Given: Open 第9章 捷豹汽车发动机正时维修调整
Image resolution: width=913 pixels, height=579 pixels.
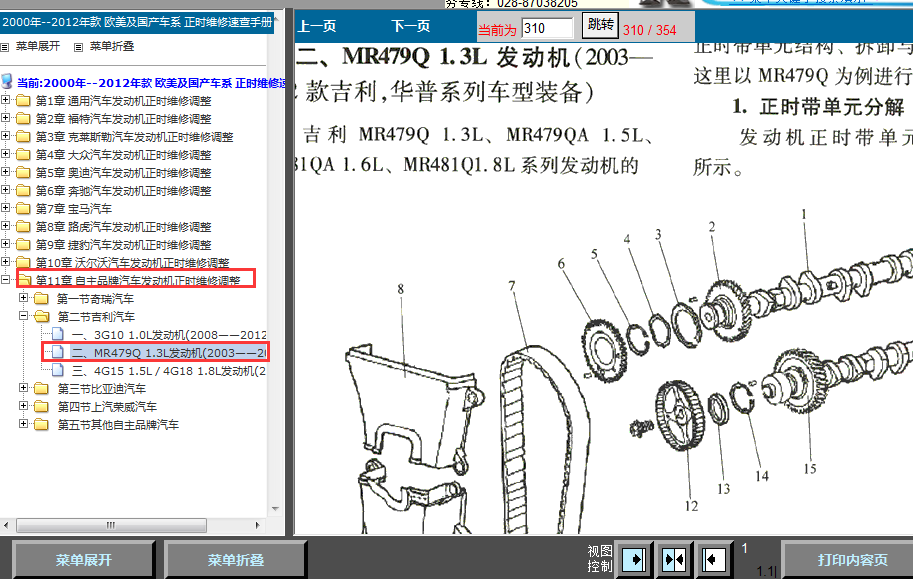Looking at the screenshot, I should (123, 245).
